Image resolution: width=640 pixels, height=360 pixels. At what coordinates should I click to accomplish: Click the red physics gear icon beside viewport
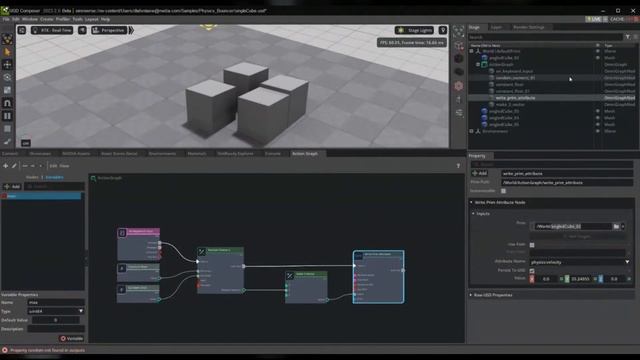pyautogui.click(x=459, y=86)
